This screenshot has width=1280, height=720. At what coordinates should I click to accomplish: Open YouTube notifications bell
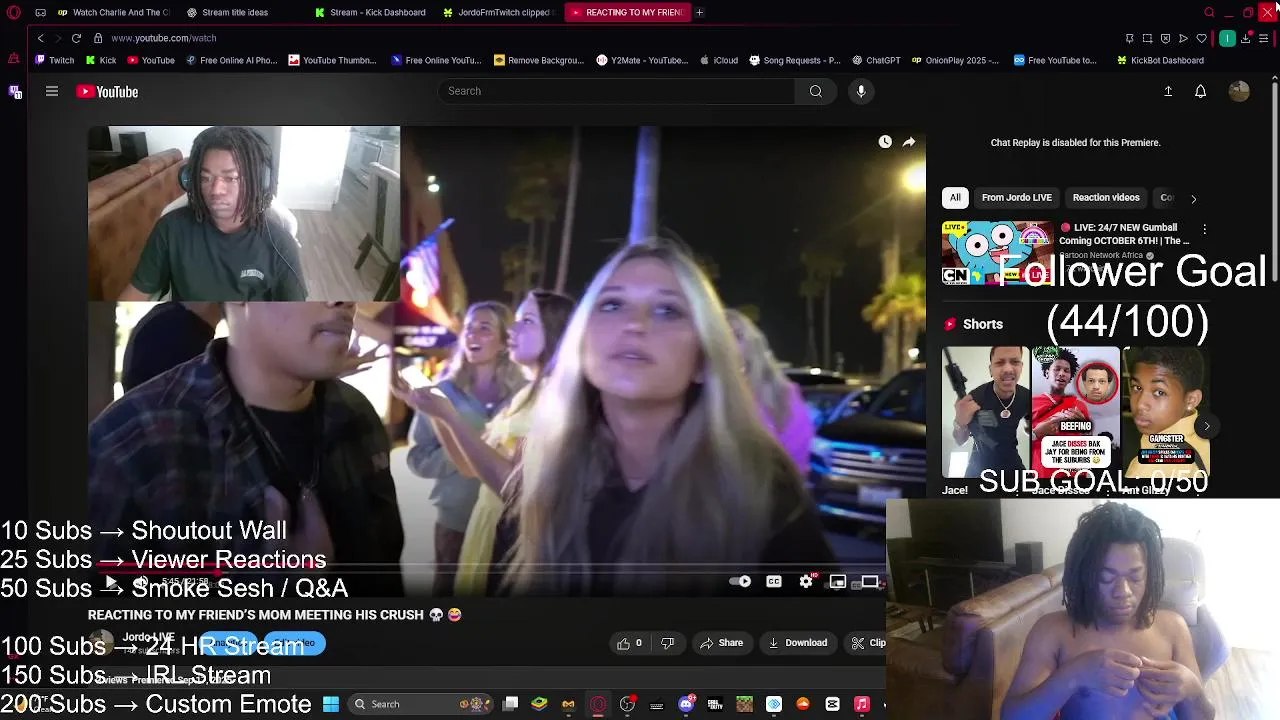coord(1201,91)
